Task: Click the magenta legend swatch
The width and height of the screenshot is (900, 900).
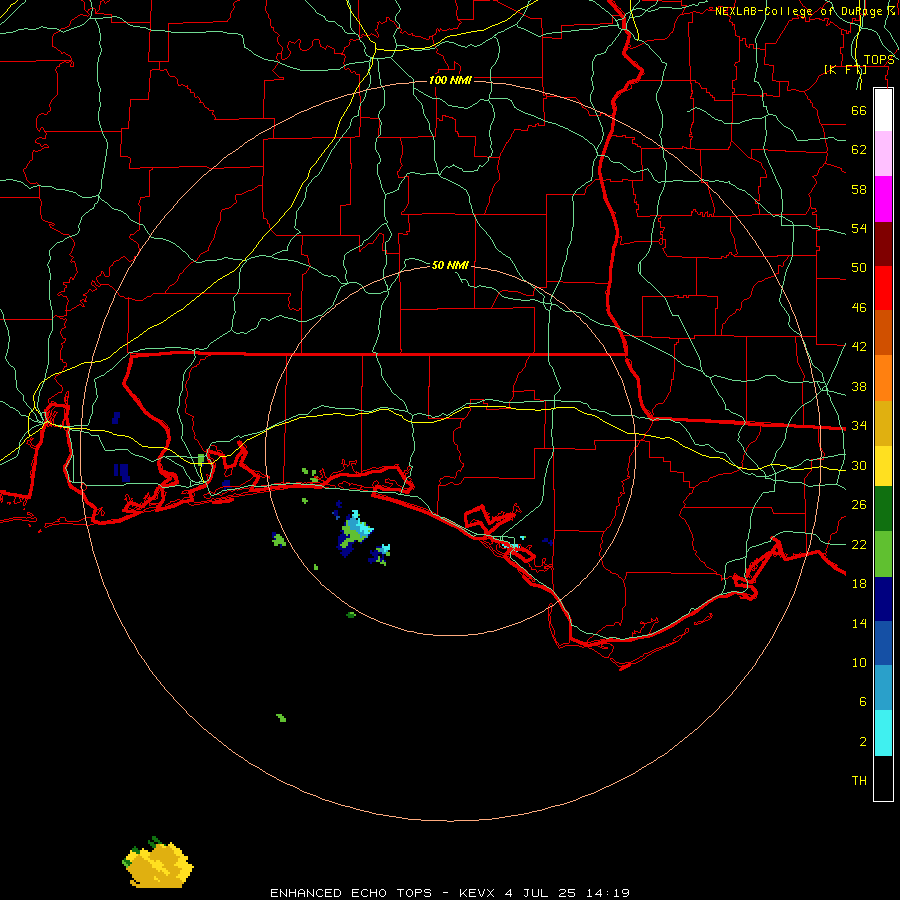Action: pyautogui.click(x=883, y=199)
